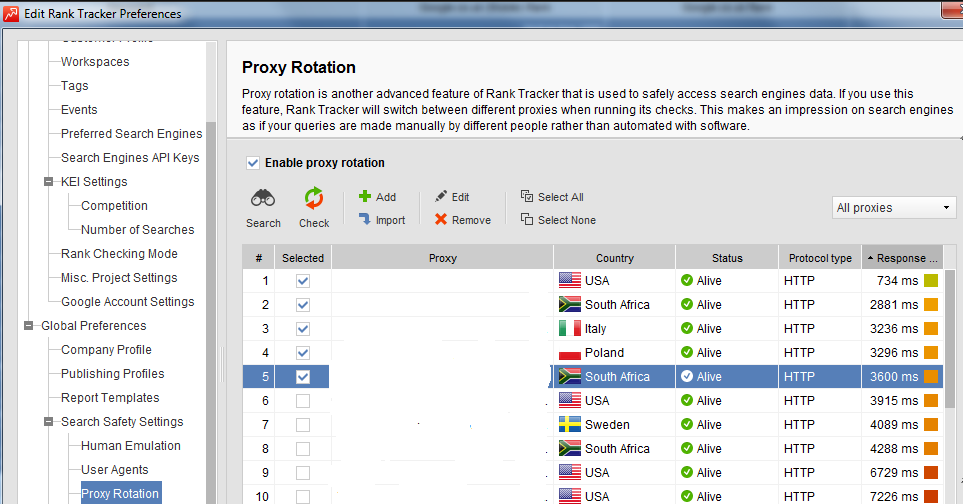Select the Tags tree item

click(x=74, y=85)
